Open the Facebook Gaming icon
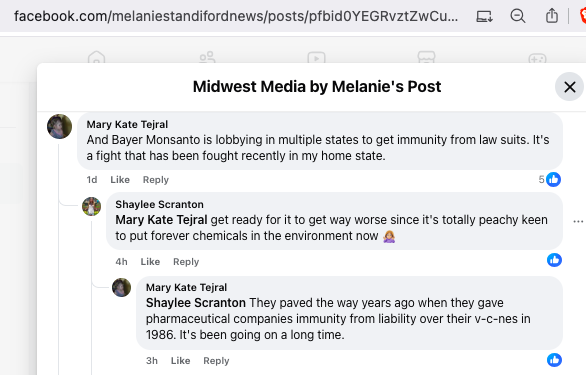 point(537,58)
